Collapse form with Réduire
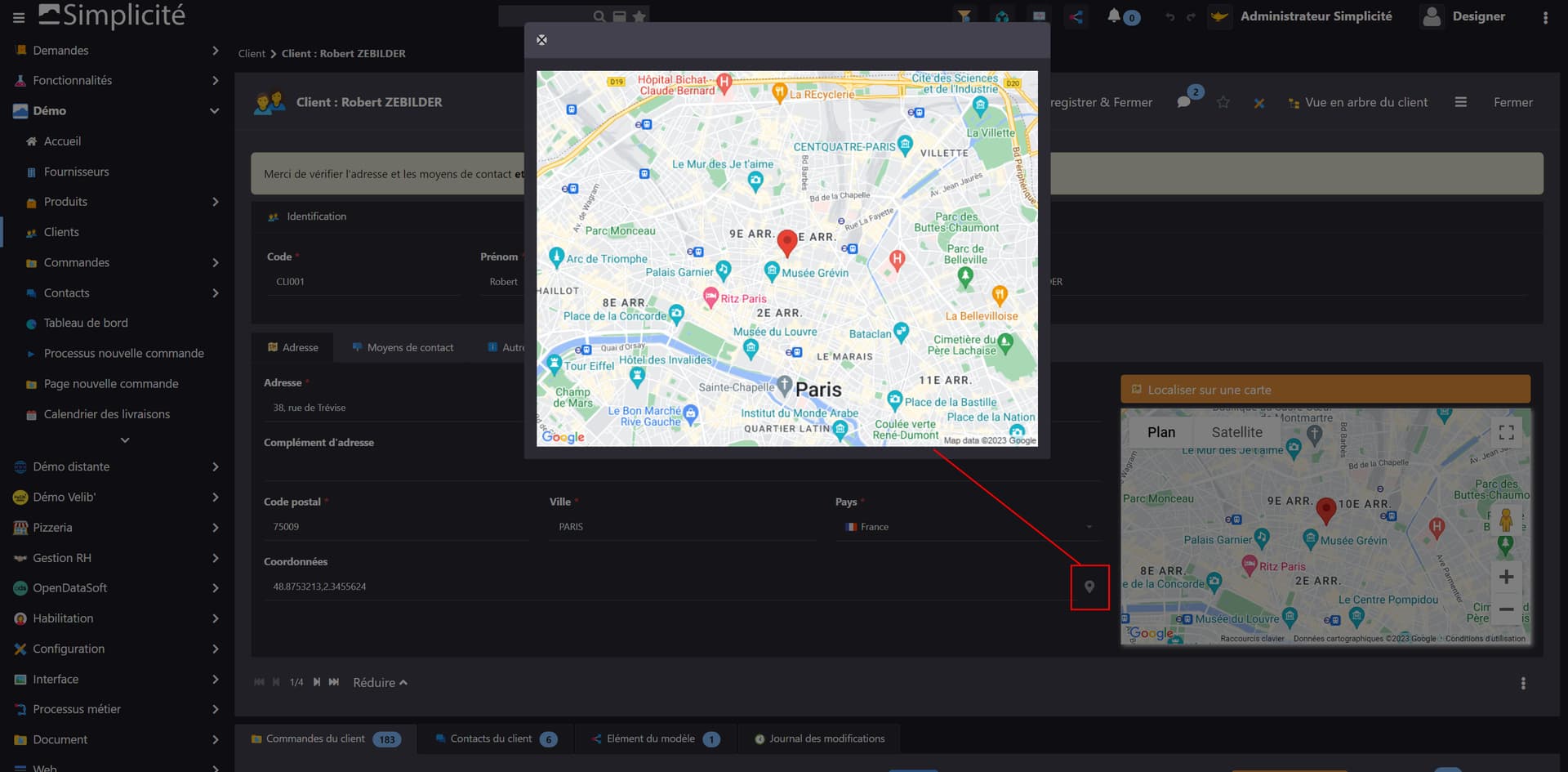Screen dimensions: 1568x772 380,682
